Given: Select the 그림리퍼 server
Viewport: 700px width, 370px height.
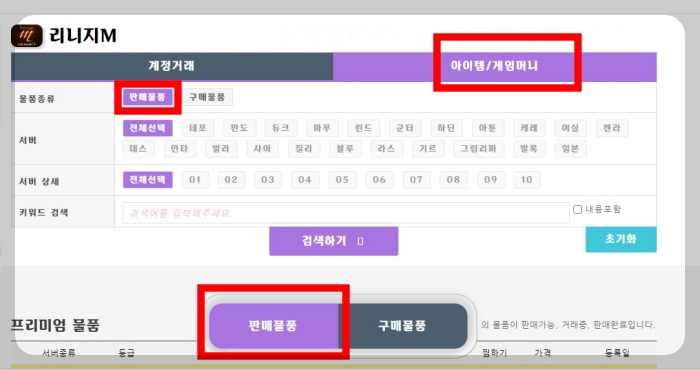Looking at the screenshot, I should [479, 149].
